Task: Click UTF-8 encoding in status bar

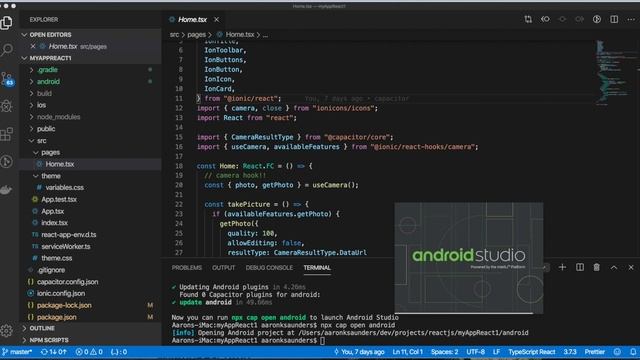Action: click(x=476, y=352)
